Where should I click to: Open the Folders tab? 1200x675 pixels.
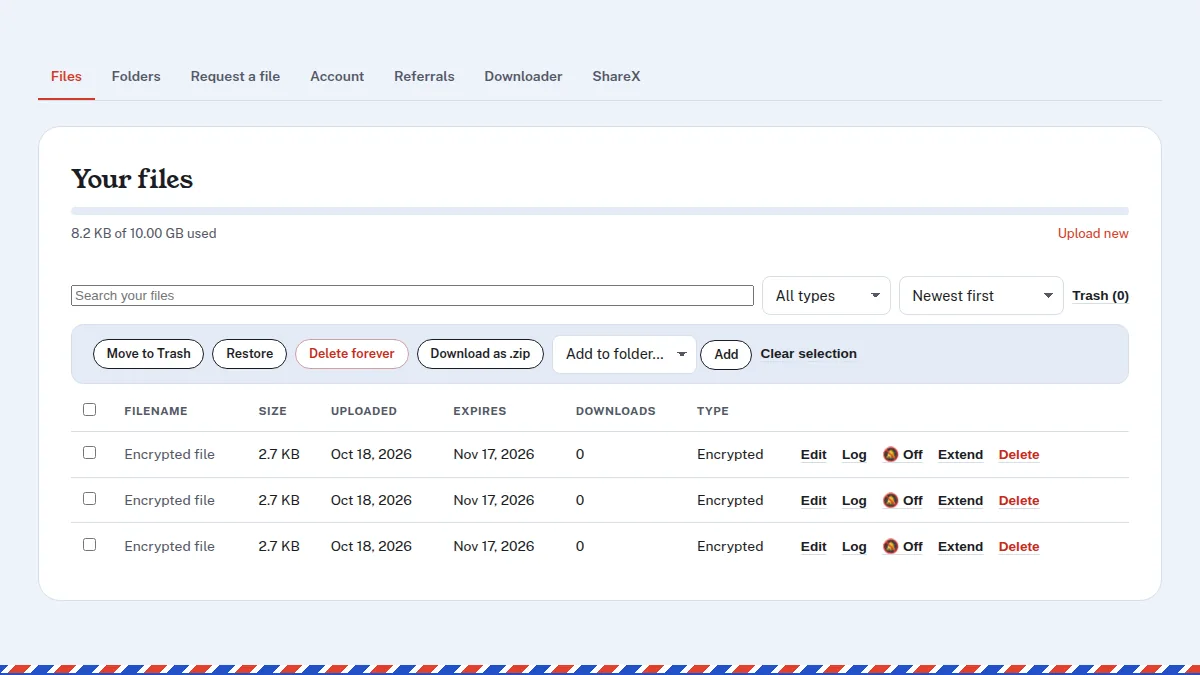pyautogui.click(x=136, y=76)
